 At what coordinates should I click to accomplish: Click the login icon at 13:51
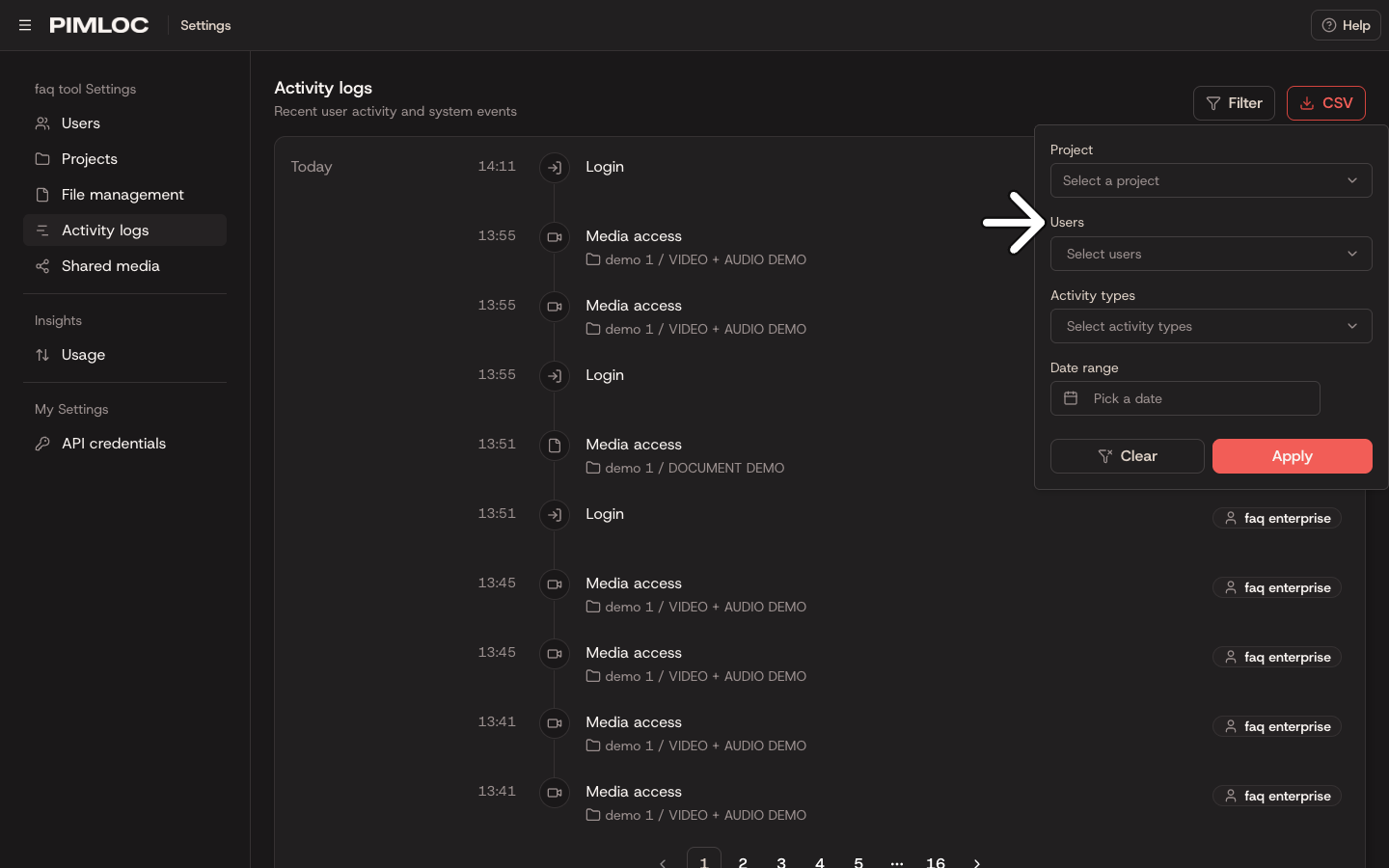tap(555, 515)
